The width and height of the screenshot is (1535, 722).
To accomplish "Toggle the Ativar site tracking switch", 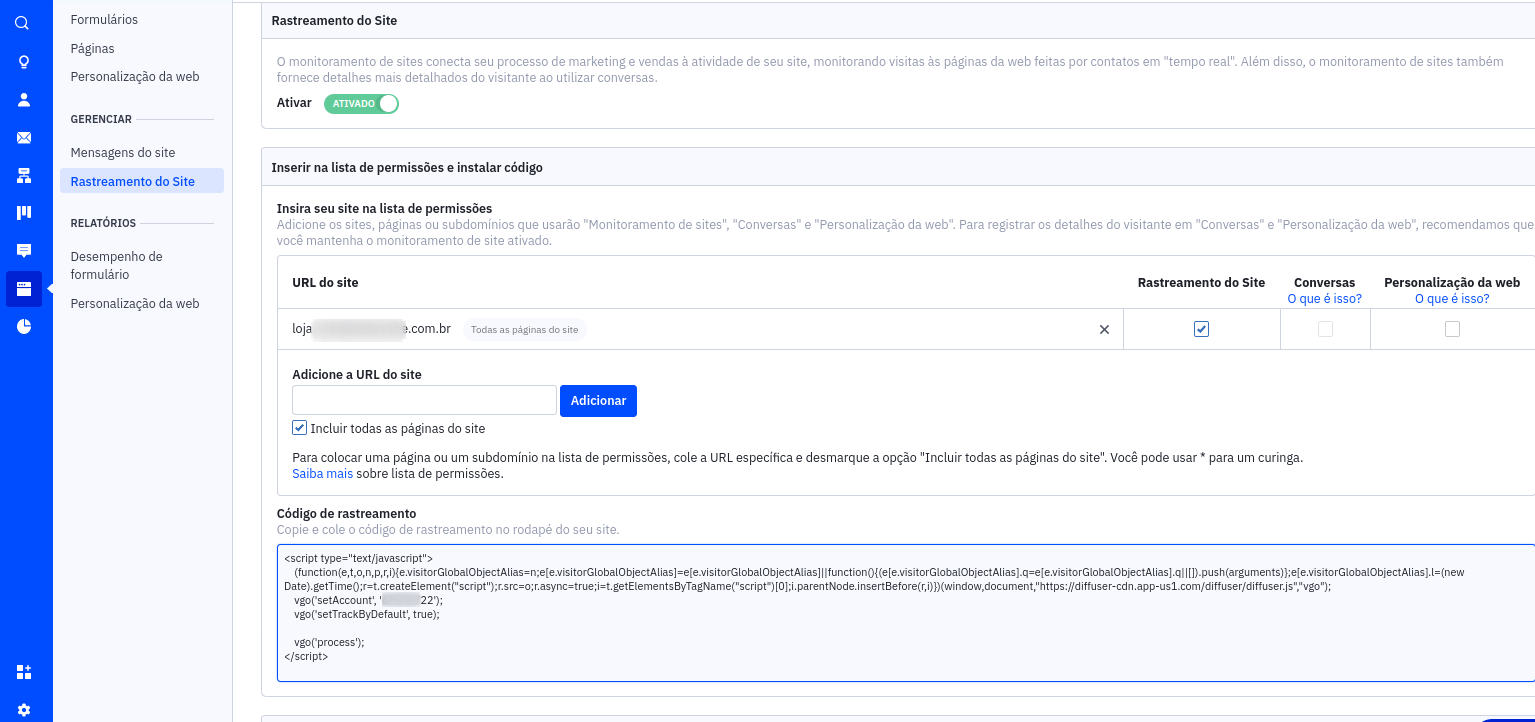I will tap(361, 103).
